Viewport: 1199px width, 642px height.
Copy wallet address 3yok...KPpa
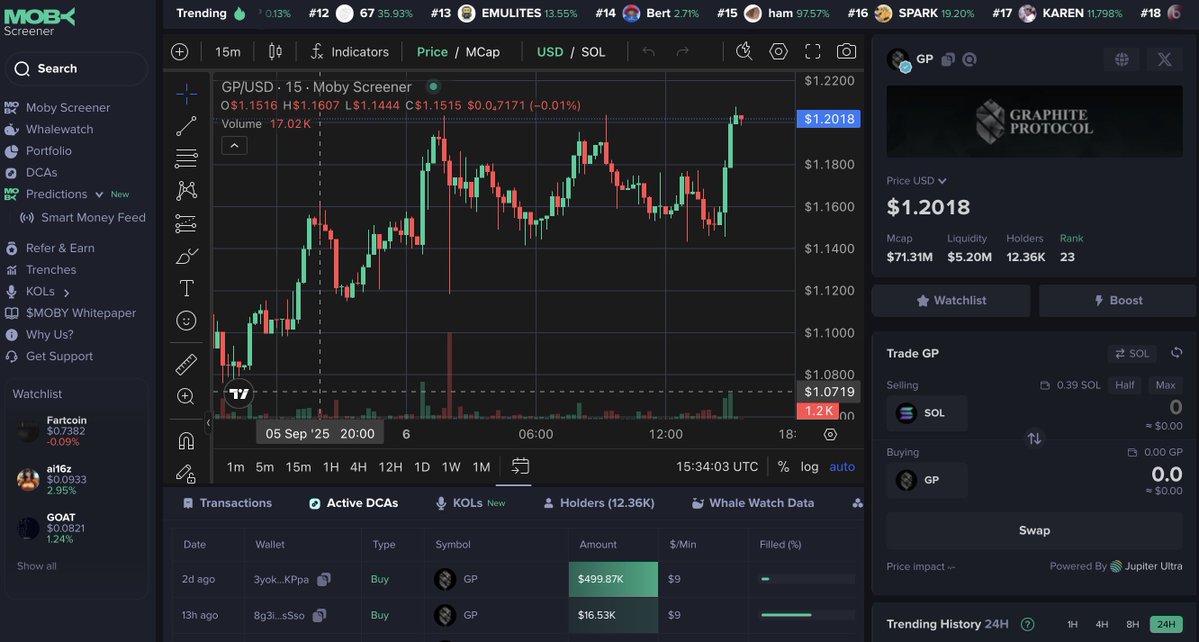click(323, 579)
